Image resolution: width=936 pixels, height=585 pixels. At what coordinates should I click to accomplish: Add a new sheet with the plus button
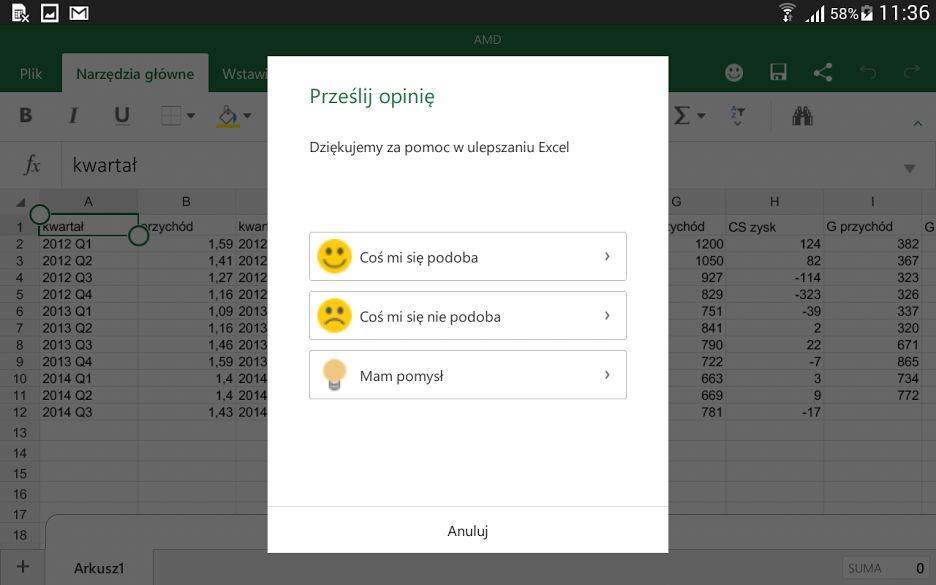tap(22, 567)
